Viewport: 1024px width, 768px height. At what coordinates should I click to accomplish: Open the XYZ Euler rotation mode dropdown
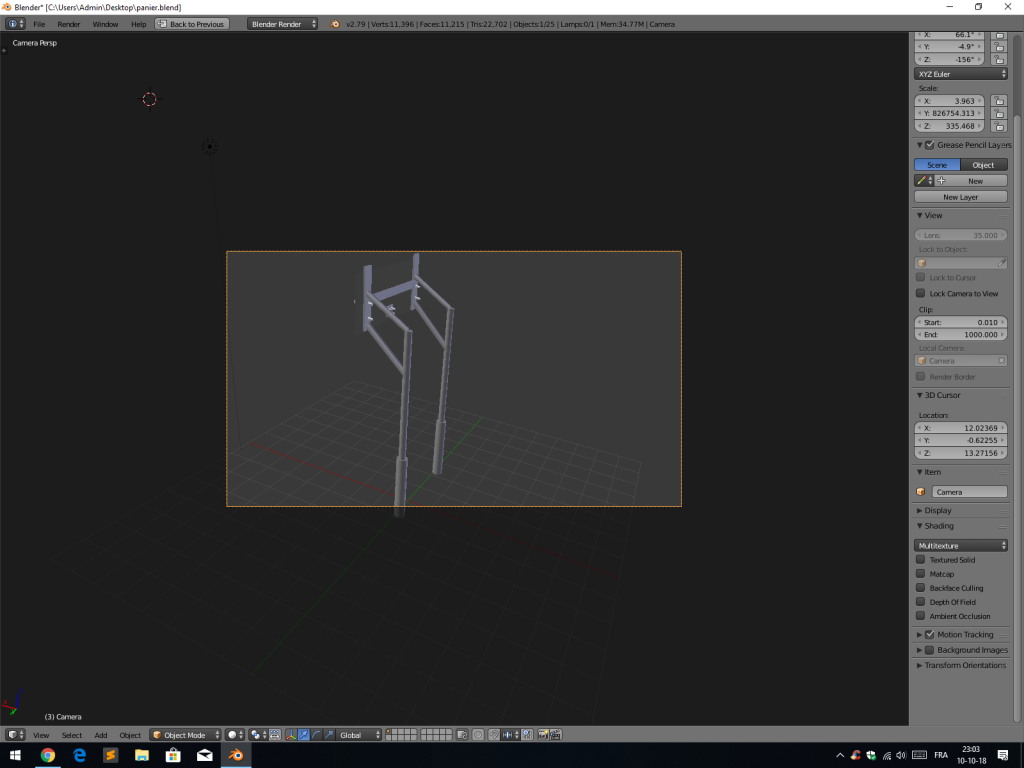point(961,74)
